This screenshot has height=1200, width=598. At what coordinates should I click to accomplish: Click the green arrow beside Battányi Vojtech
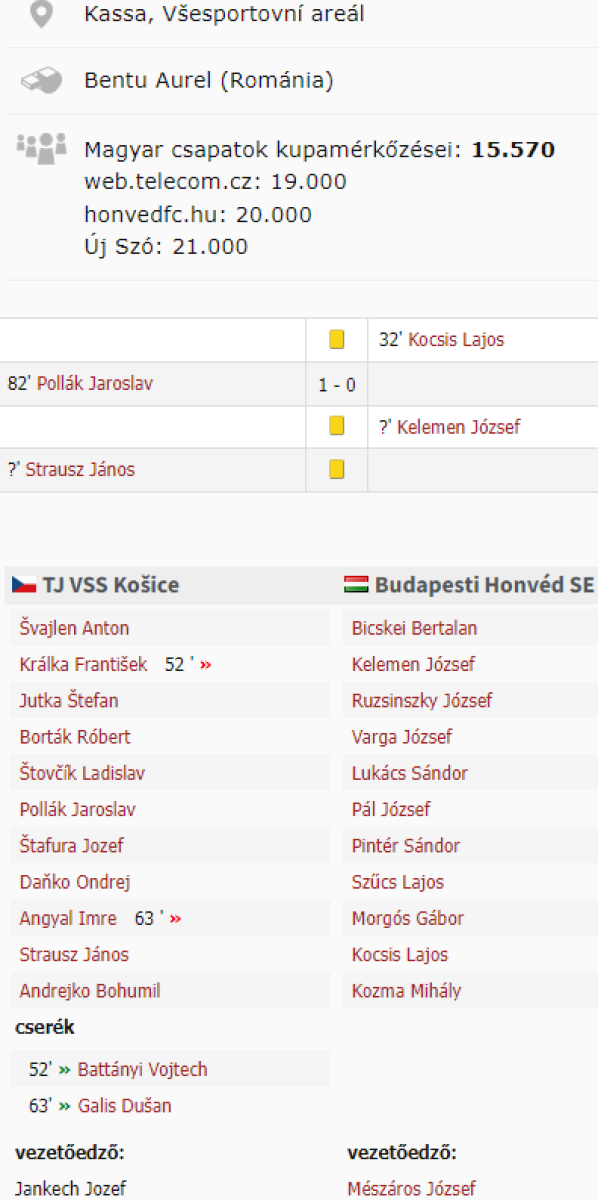64,1070
